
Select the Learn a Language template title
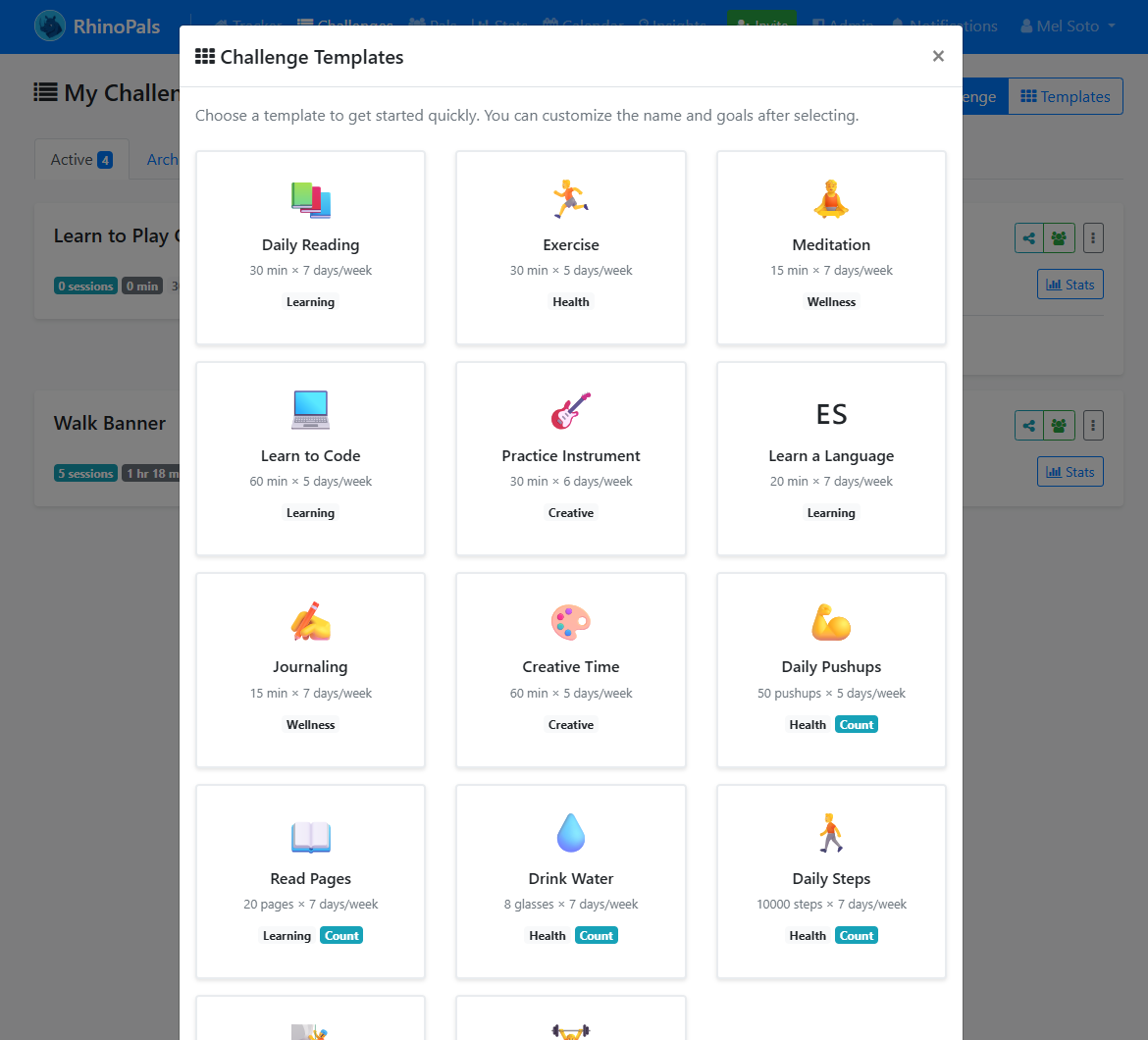click(x=831, y=456)
